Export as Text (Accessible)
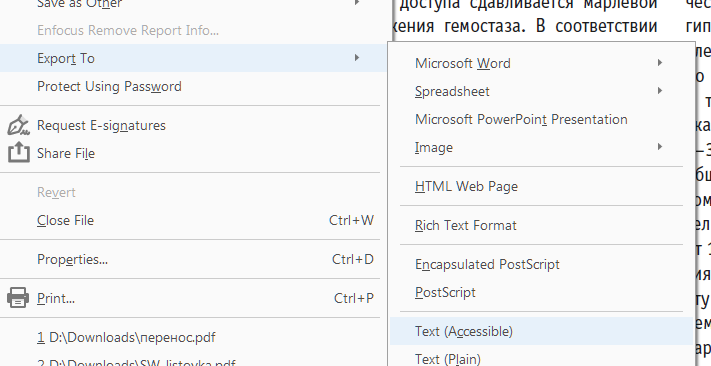 click(542, 332)
